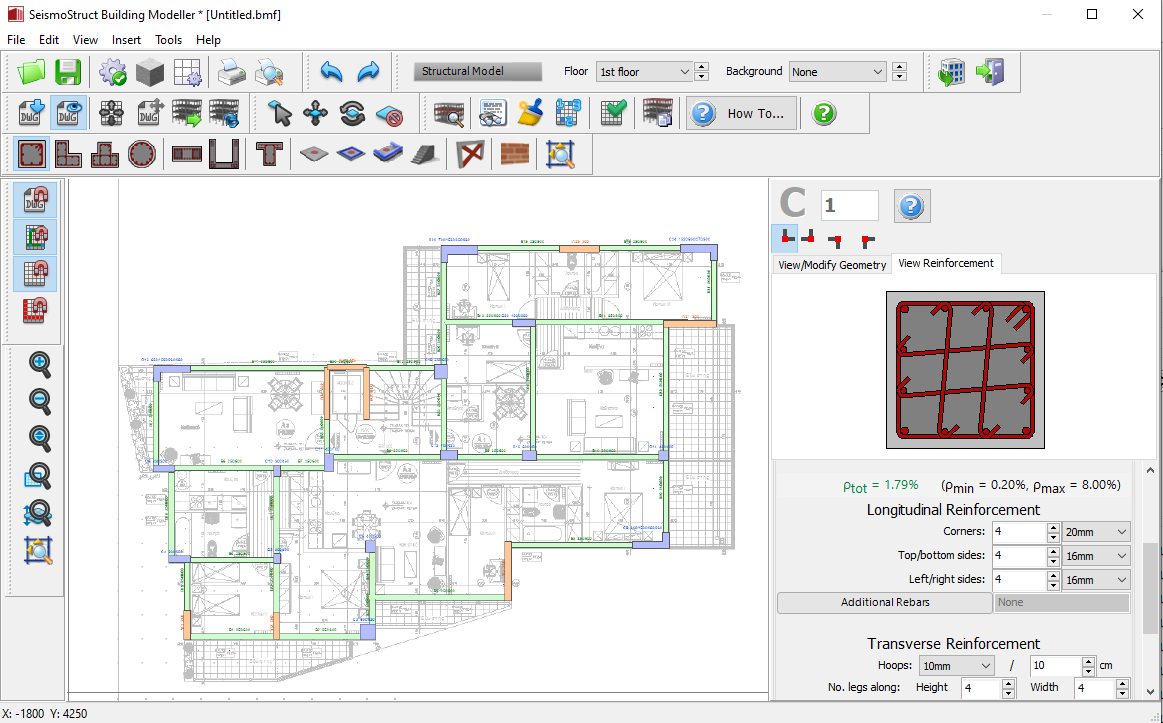The image size is (1163, 723).
Task: Insert L-shaped column section
Action: (x=68, y=154)
